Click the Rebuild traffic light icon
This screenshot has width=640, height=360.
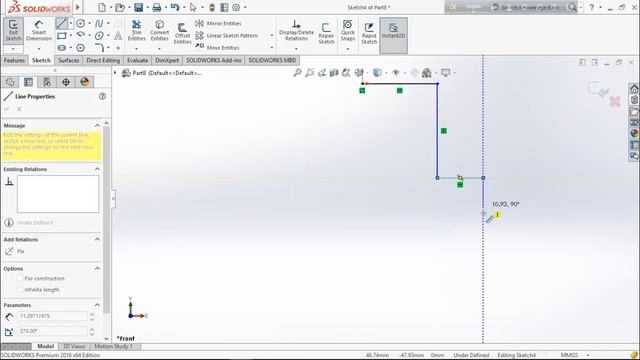click(x=212, y=7)
